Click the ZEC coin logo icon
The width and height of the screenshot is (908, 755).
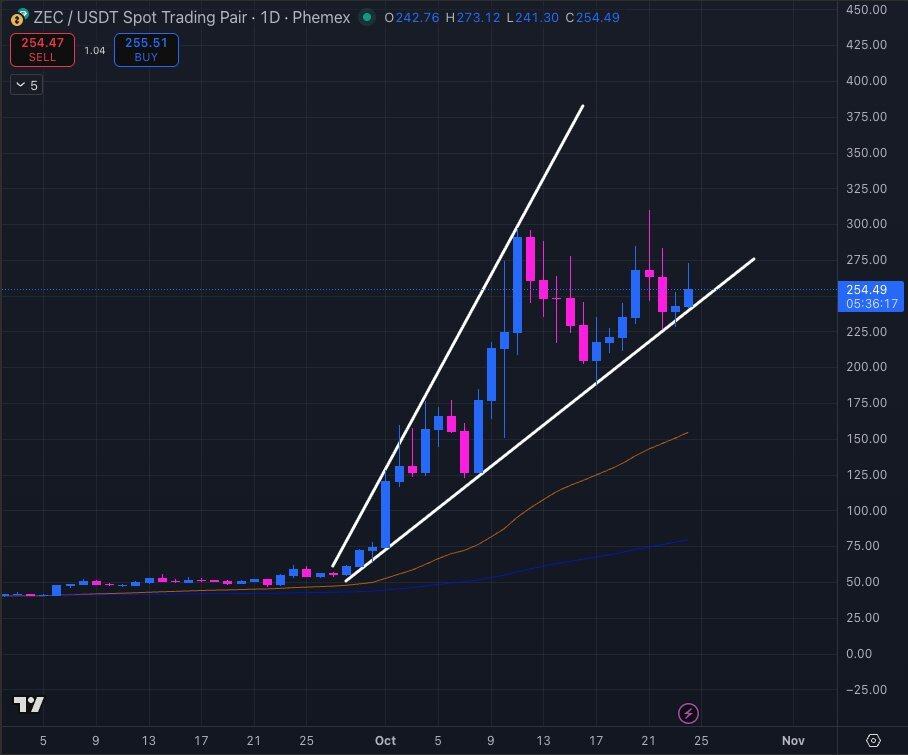(18, 18)
